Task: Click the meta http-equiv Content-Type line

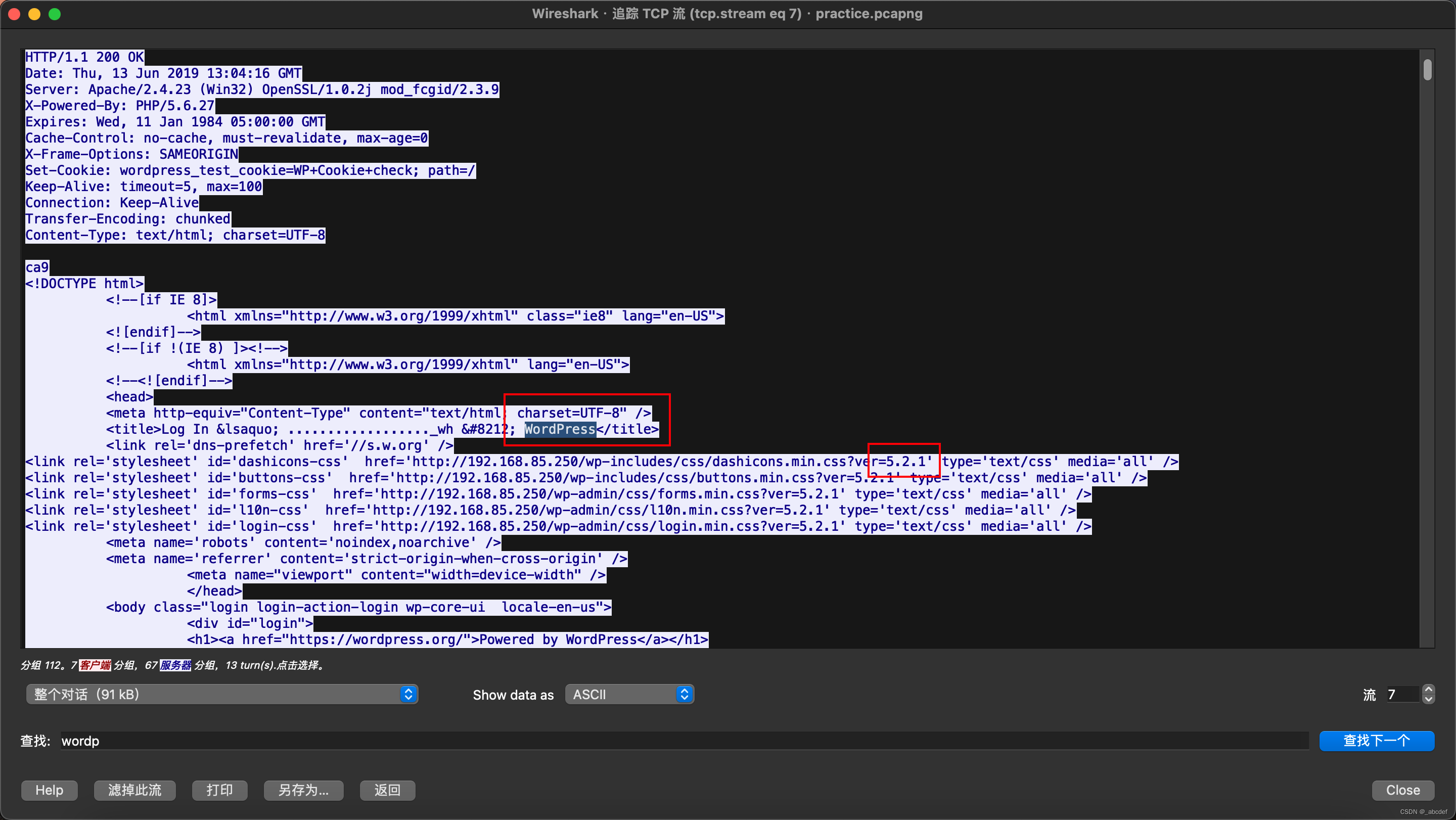Action: tap(379, 413)
